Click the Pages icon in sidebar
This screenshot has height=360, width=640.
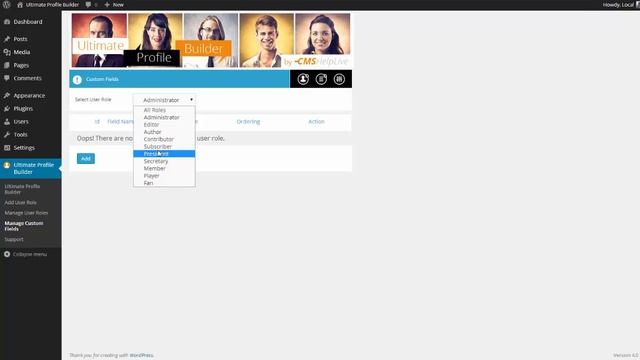[7, 65]
